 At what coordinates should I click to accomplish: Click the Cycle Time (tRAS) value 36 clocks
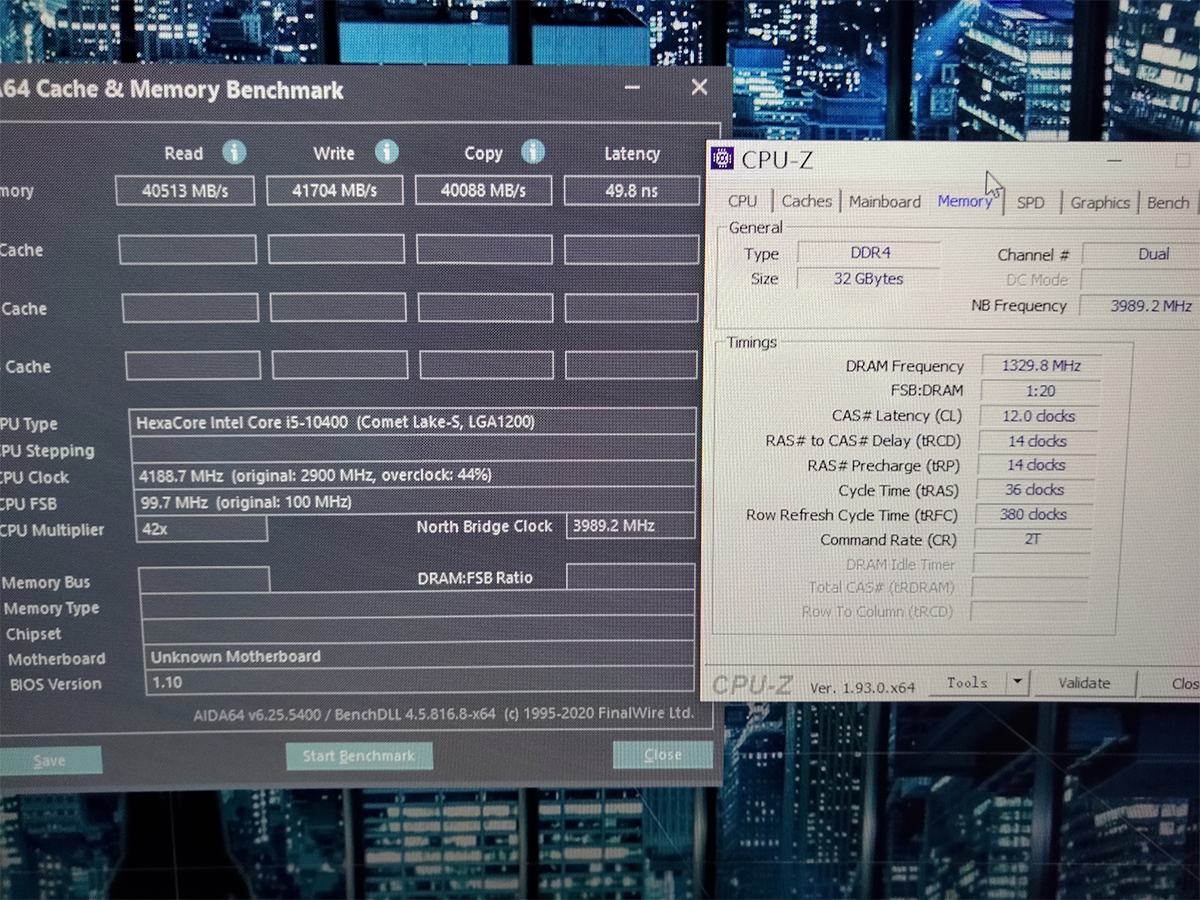[1035, 490]
